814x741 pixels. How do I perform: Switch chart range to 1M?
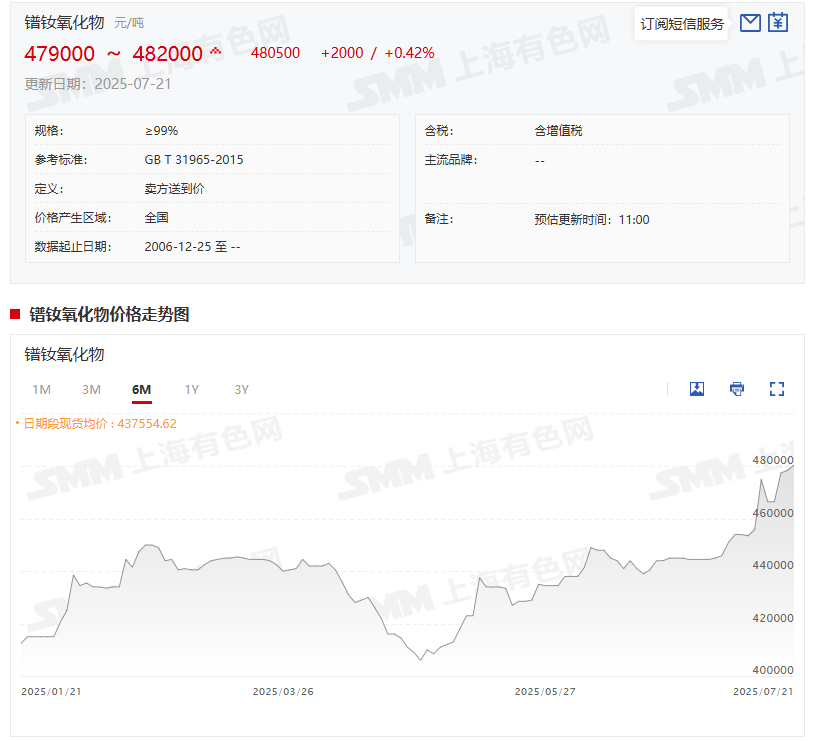[x=41, y=390]
